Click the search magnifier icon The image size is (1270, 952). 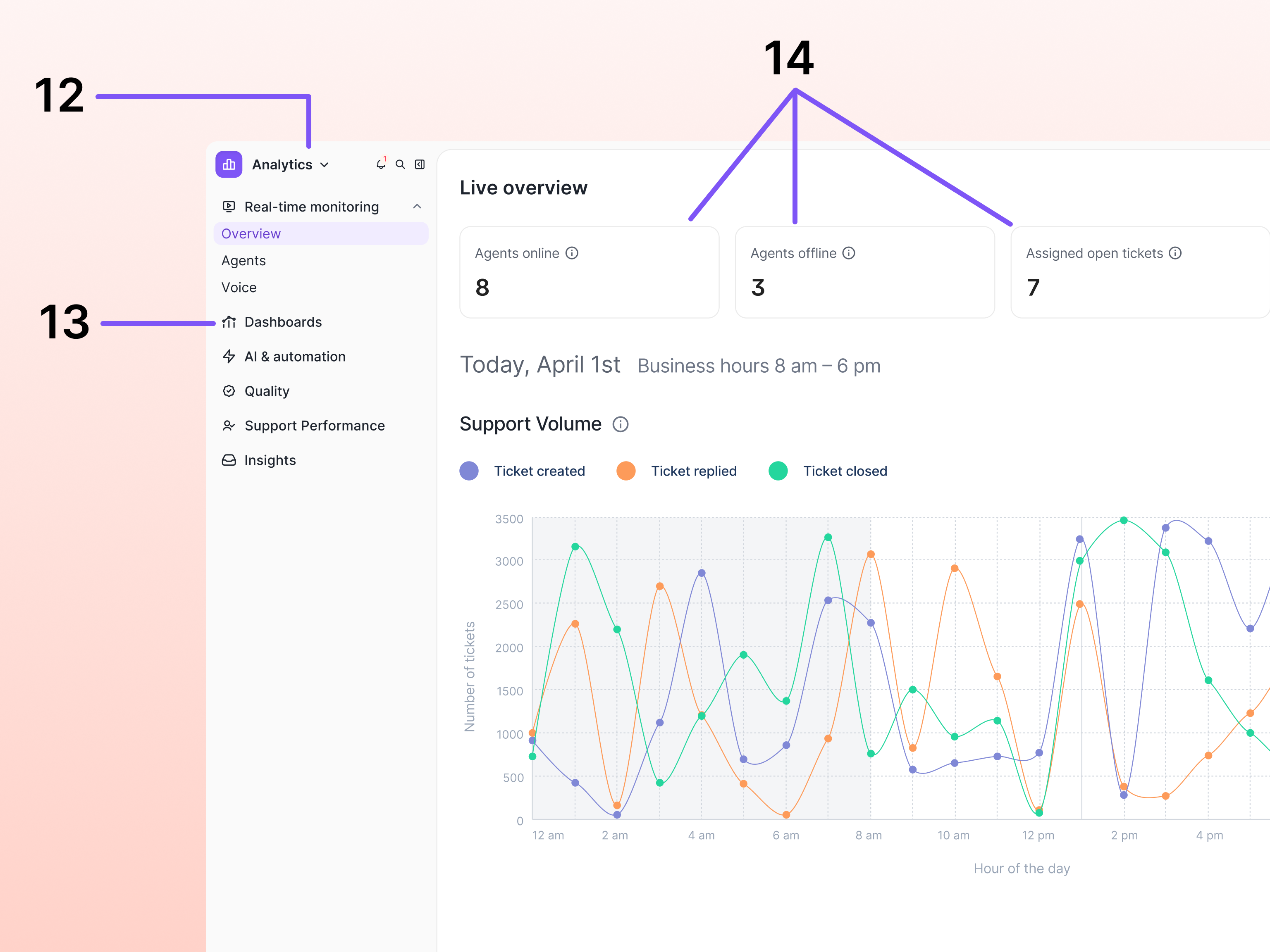coord(400,164)
